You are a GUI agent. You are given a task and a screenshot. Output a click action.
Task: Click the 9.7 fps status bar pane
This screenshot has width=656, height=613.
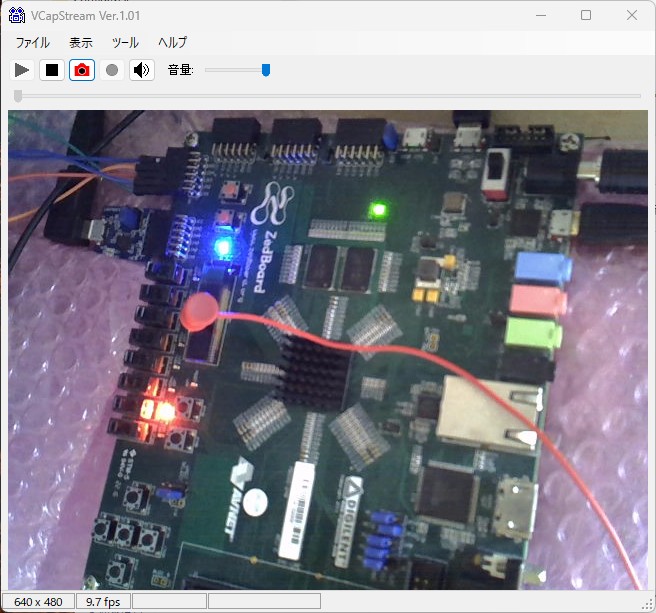103,602
